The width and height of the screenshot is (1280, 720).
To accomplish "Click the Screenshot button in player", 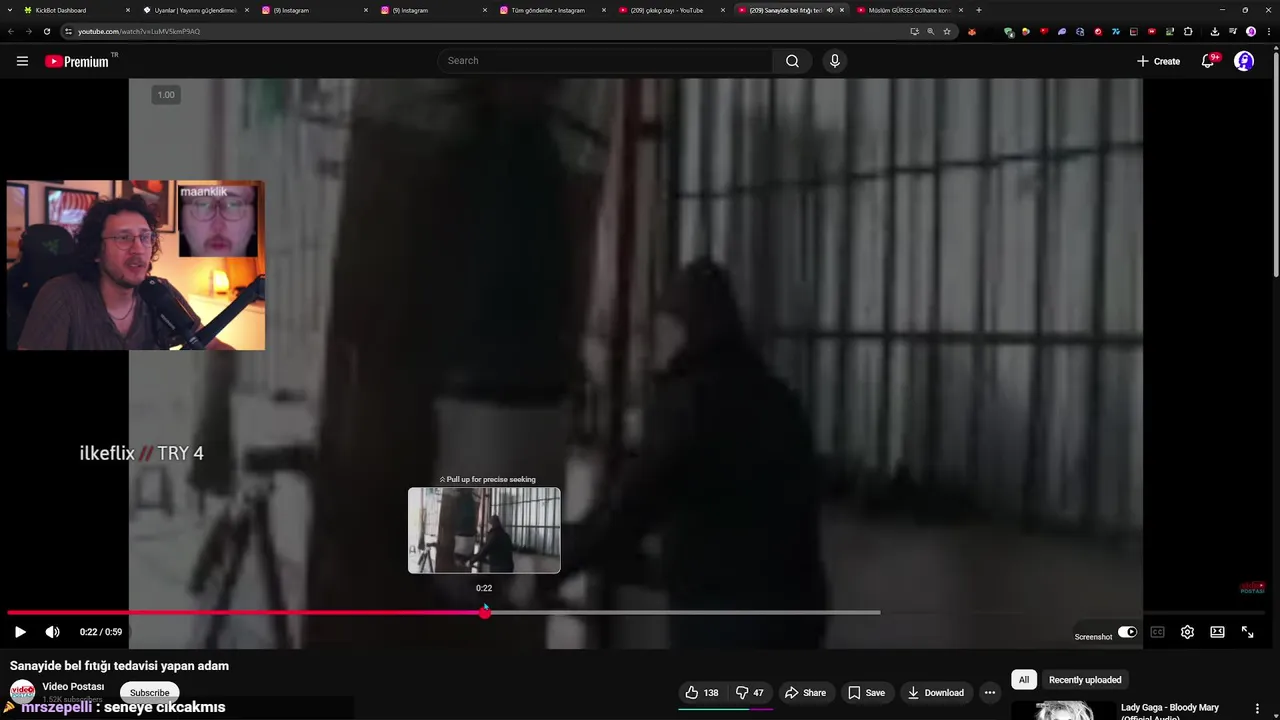I will click(x=1093, y=637).
